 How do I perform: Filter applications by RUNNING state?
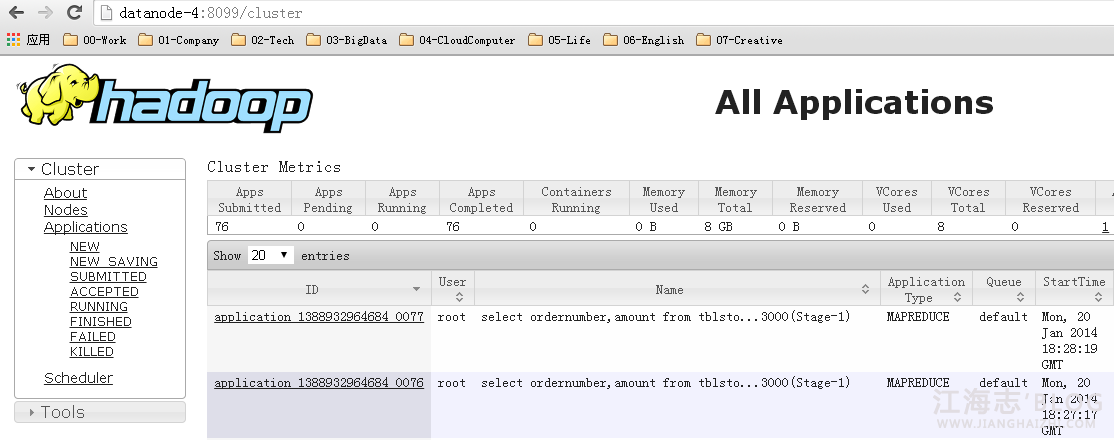click(98, 307)
